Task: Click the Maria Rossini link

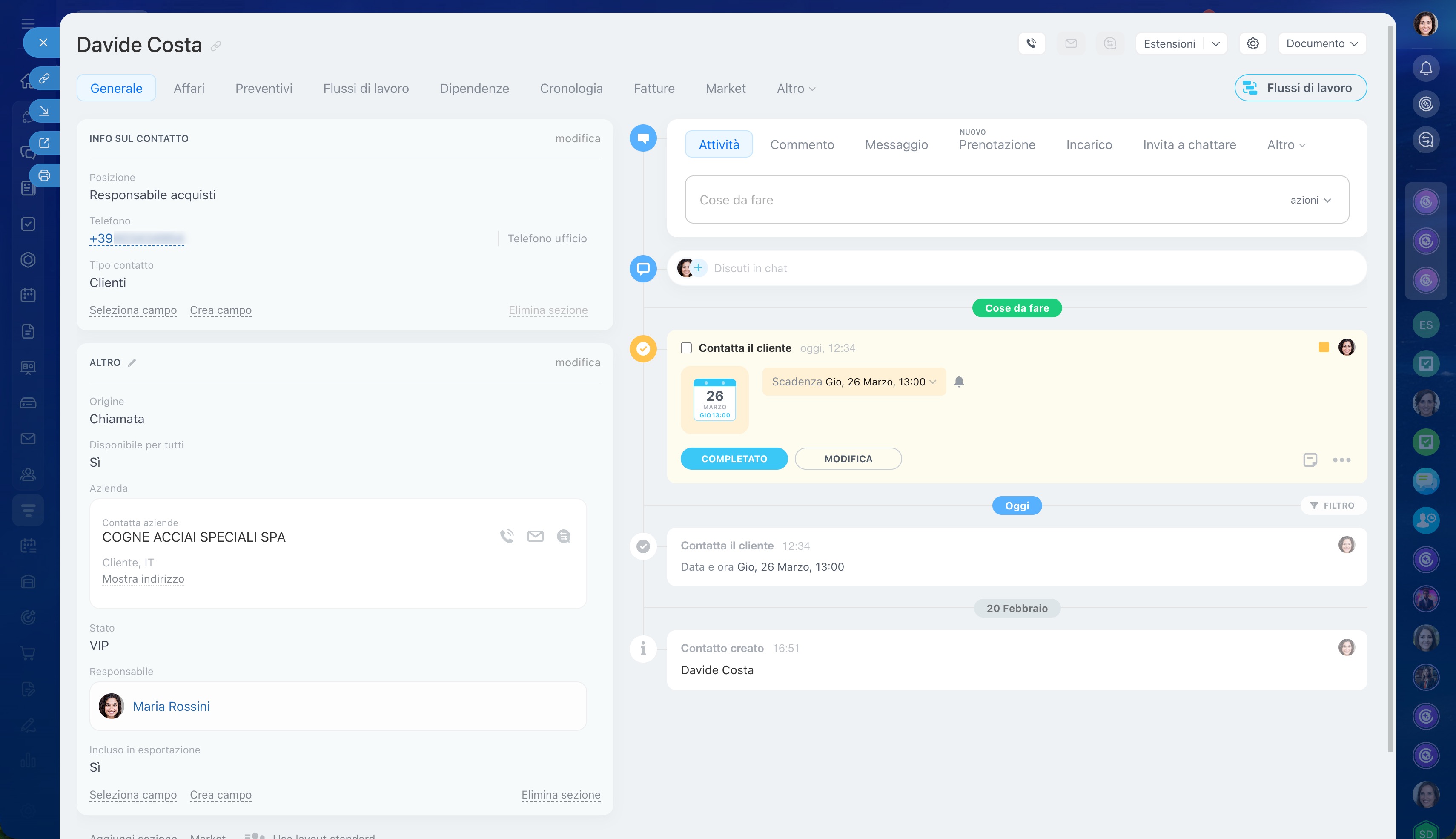Action: pyautogui.click(x=171, y=707)
